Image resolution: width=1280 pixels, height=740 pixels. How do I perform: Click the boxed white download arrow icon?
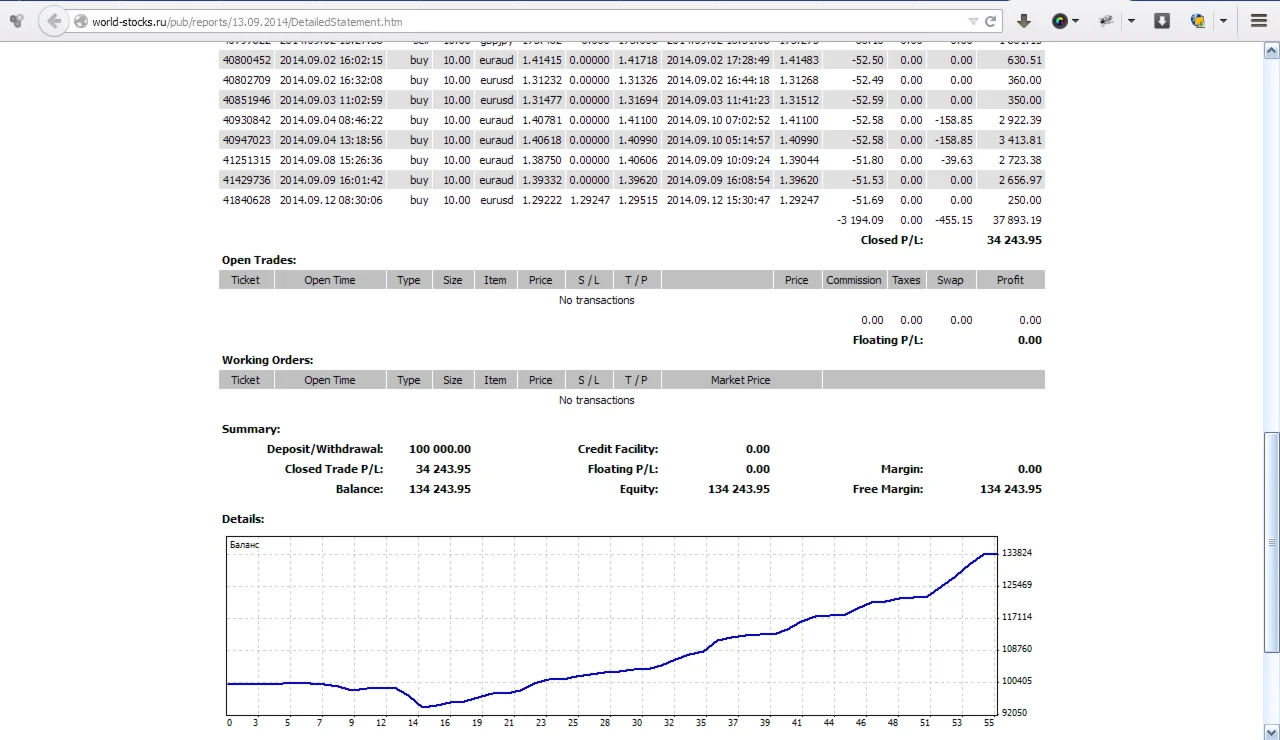point(1162,21)
